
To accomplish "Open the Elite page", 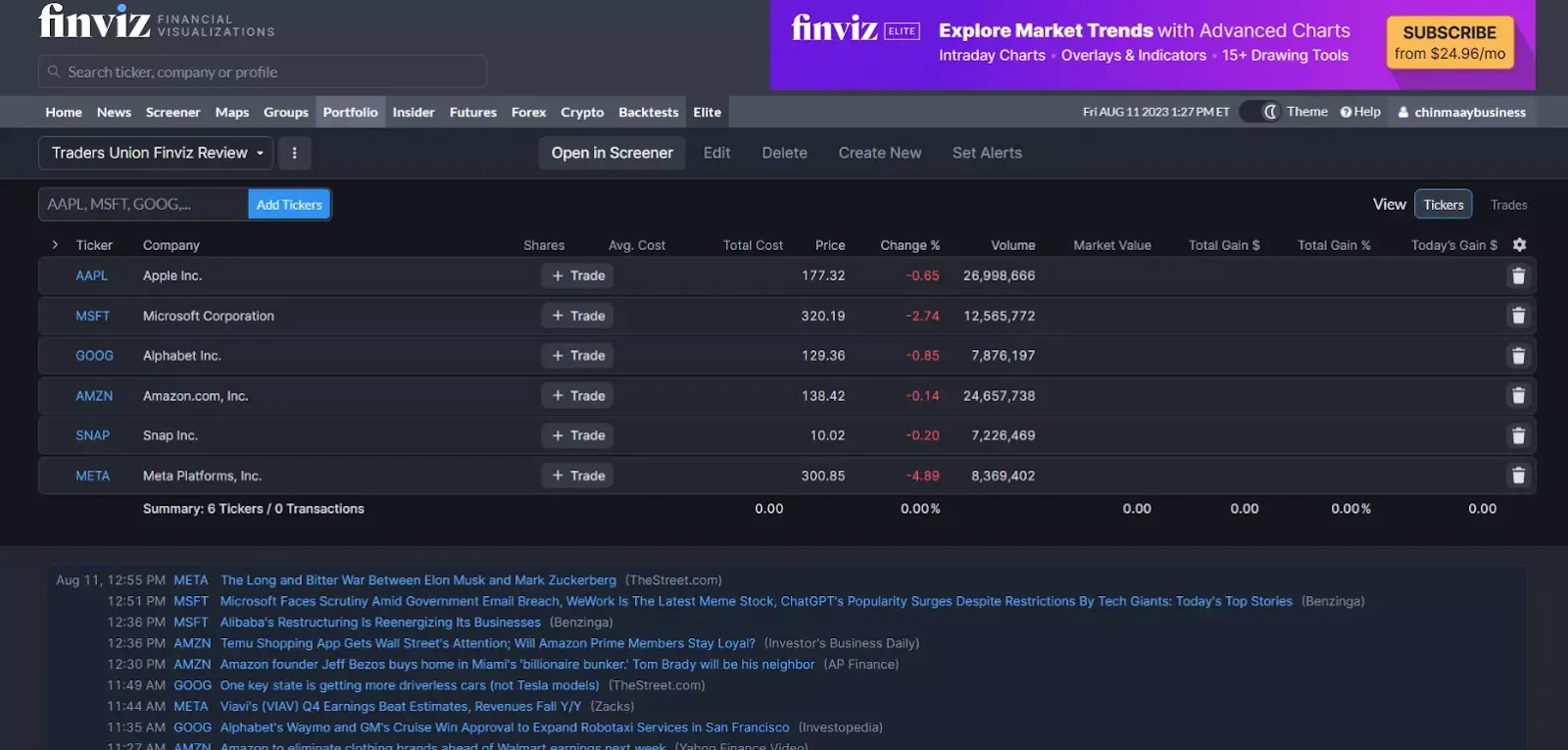I will coord(707,112).
